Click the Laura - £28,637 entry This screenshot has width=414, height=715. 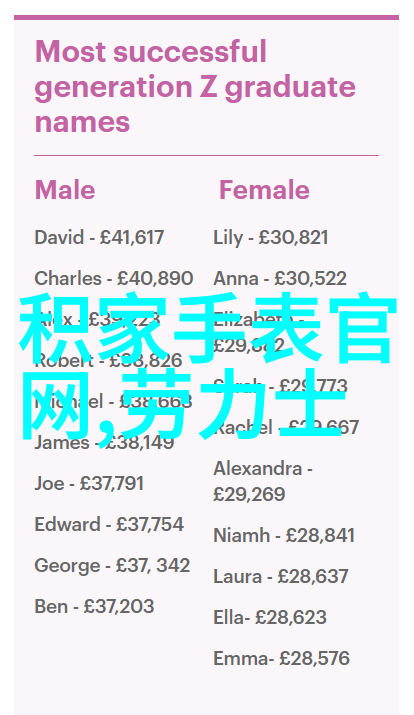tap(281, 576)
